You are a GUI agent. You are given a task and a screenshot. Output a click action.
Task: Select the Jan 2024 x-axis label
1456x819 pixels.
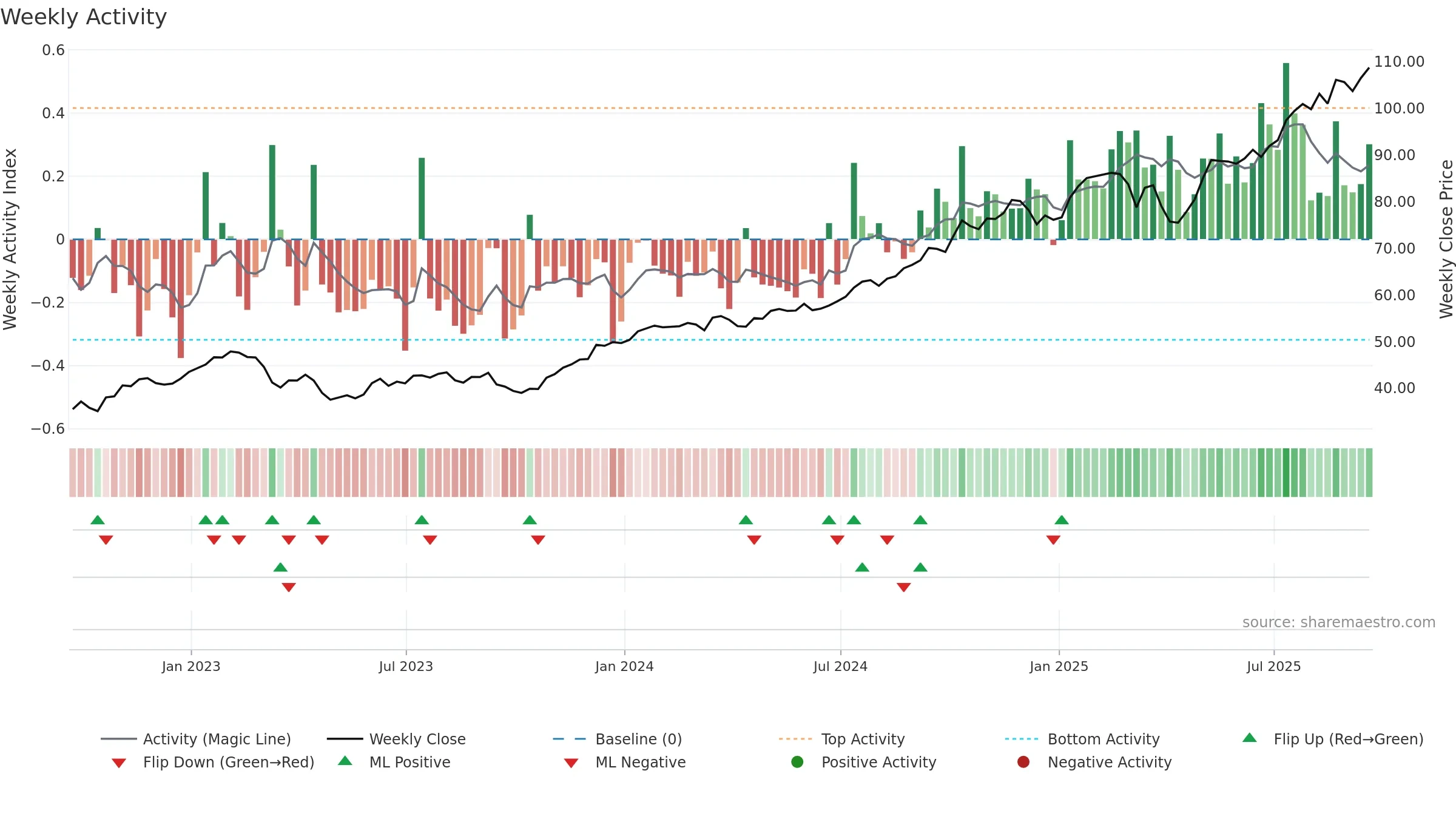(624, 666)
